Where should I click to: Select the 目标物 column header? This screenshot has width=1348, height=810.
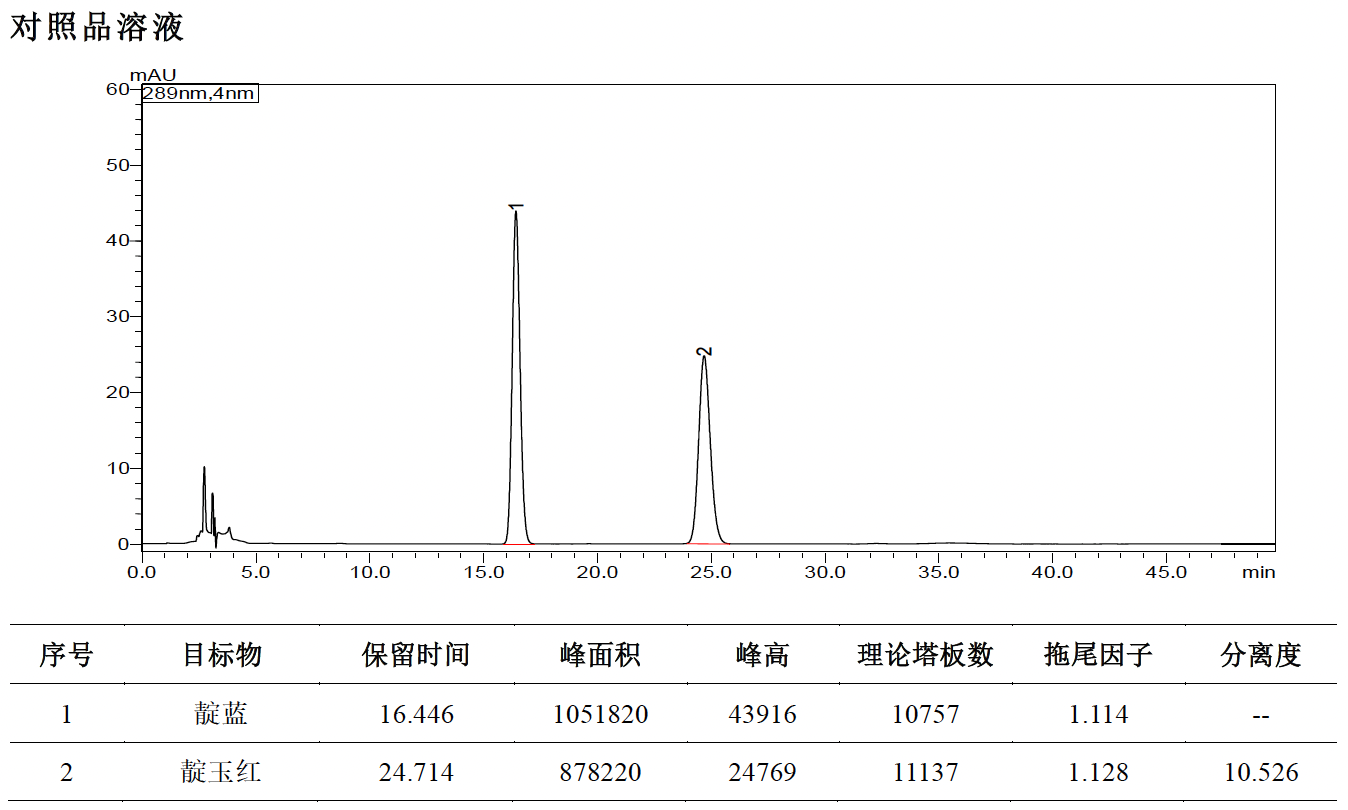[x=221, y=655]
